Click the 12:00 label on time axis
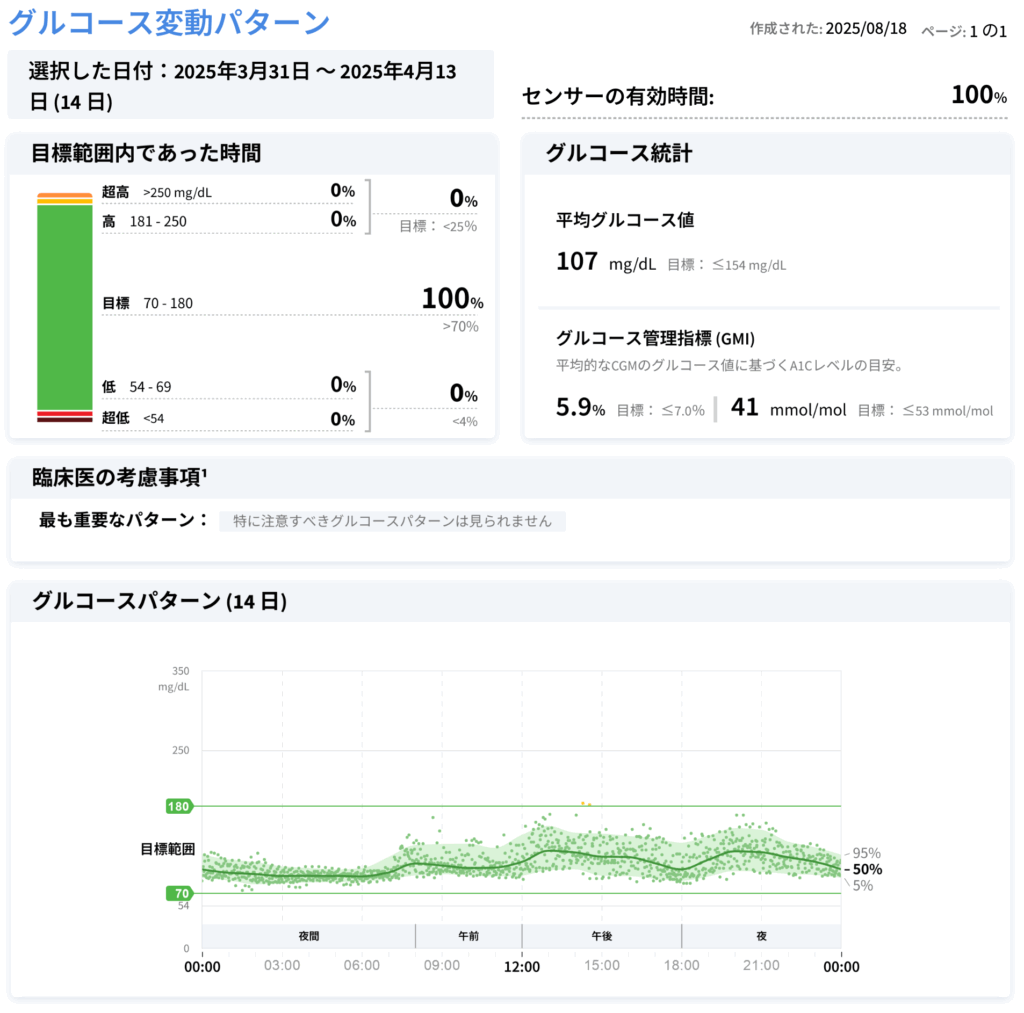Image resolution: width=1024 pixels, height=1013 pixels. point(522,966)
